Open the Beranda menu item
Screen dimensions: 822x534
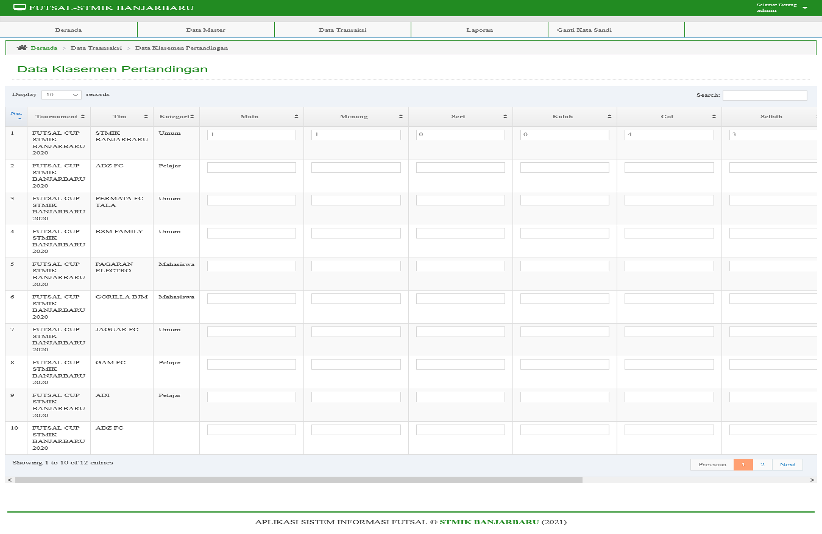68,30
